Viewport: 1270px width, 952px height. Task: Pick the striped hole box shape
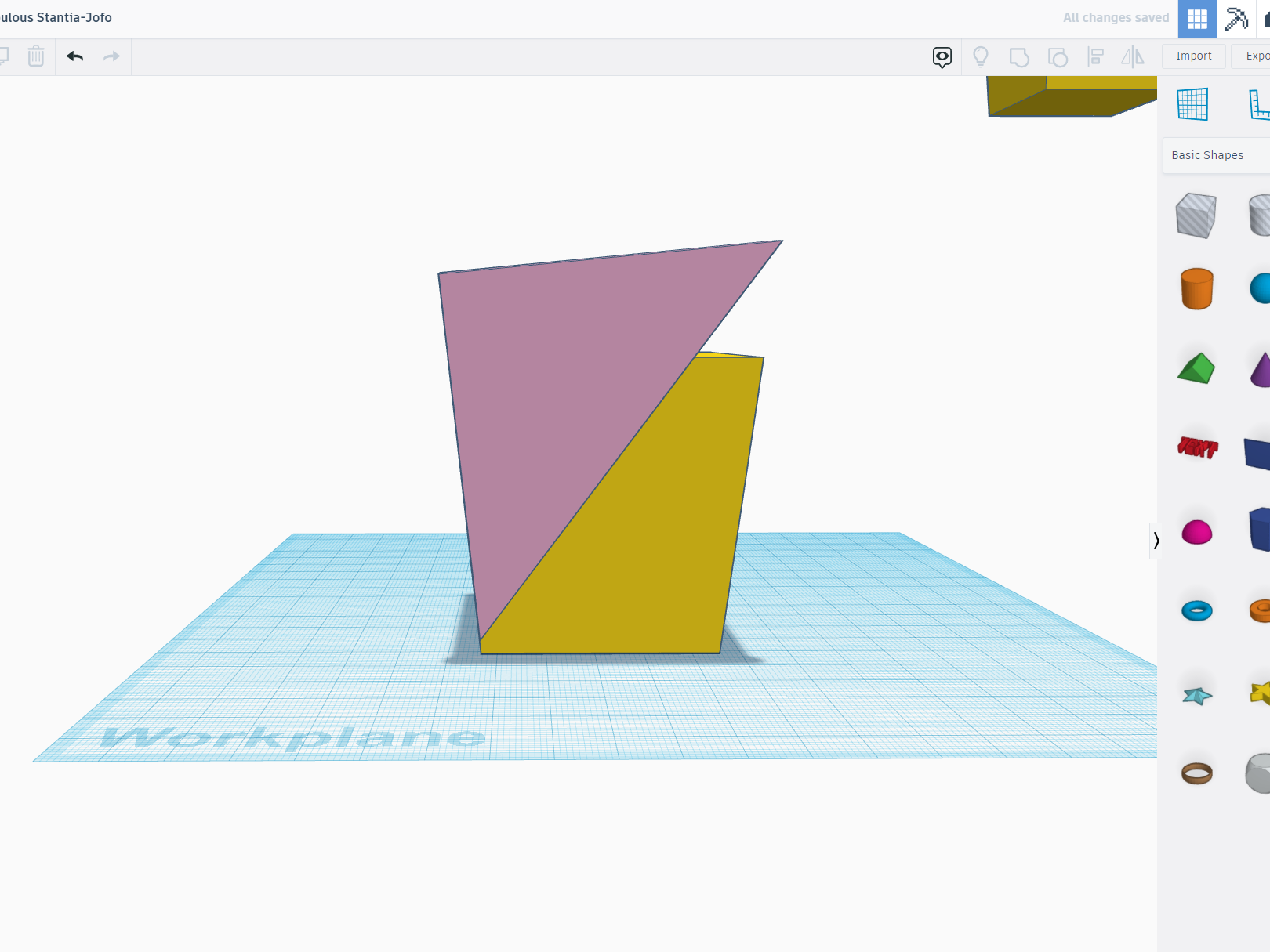[1196, 215]
